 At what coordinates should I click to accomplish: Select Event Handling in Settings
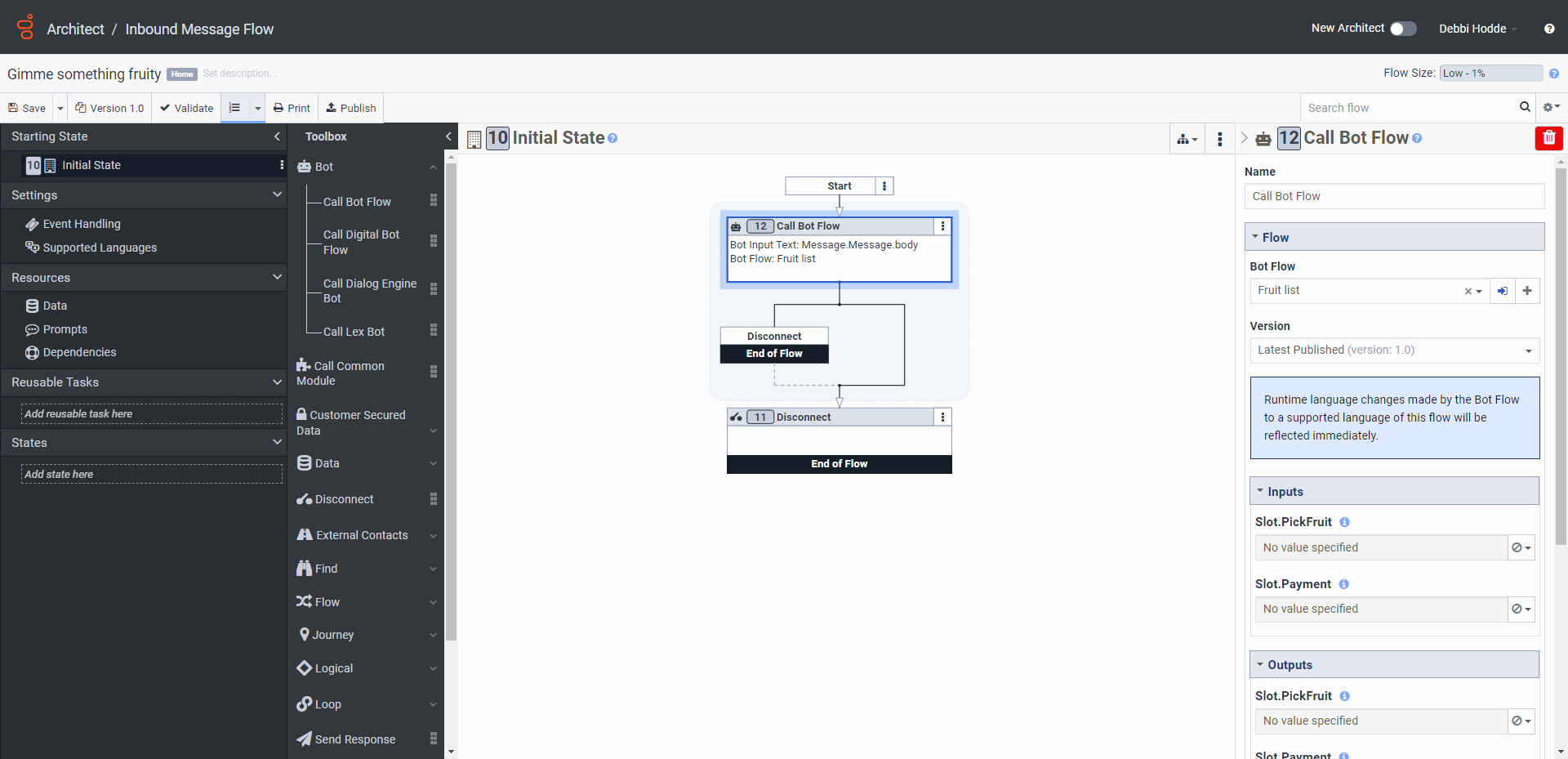[x=81, y=224]
